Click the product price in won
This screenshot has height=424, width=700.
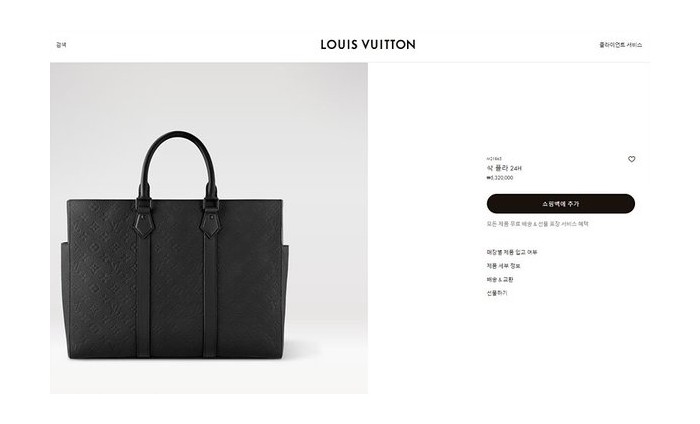500,178
